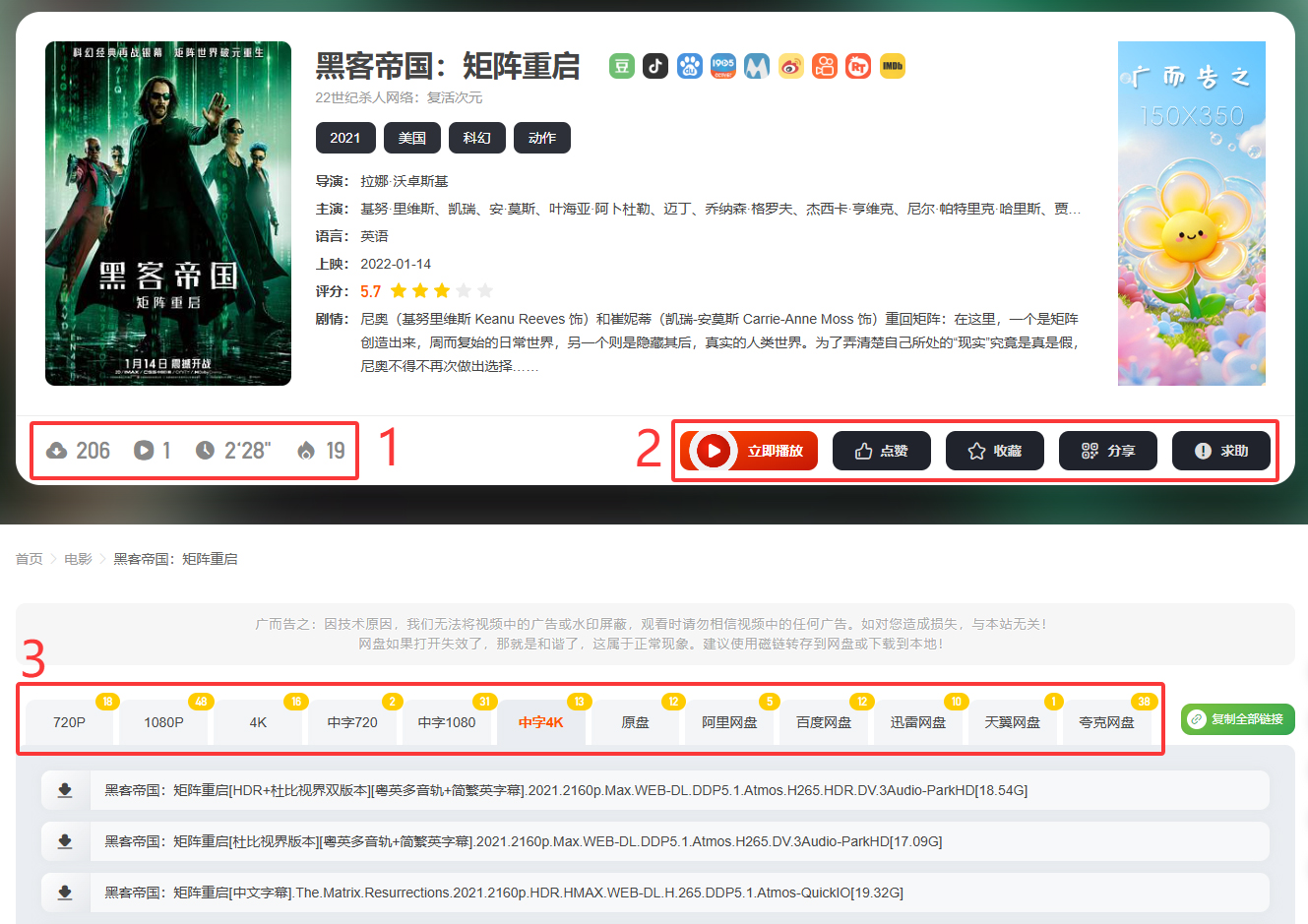Switch to the 4K tab
Screen dimensions: 1308x924
(258, 722)
